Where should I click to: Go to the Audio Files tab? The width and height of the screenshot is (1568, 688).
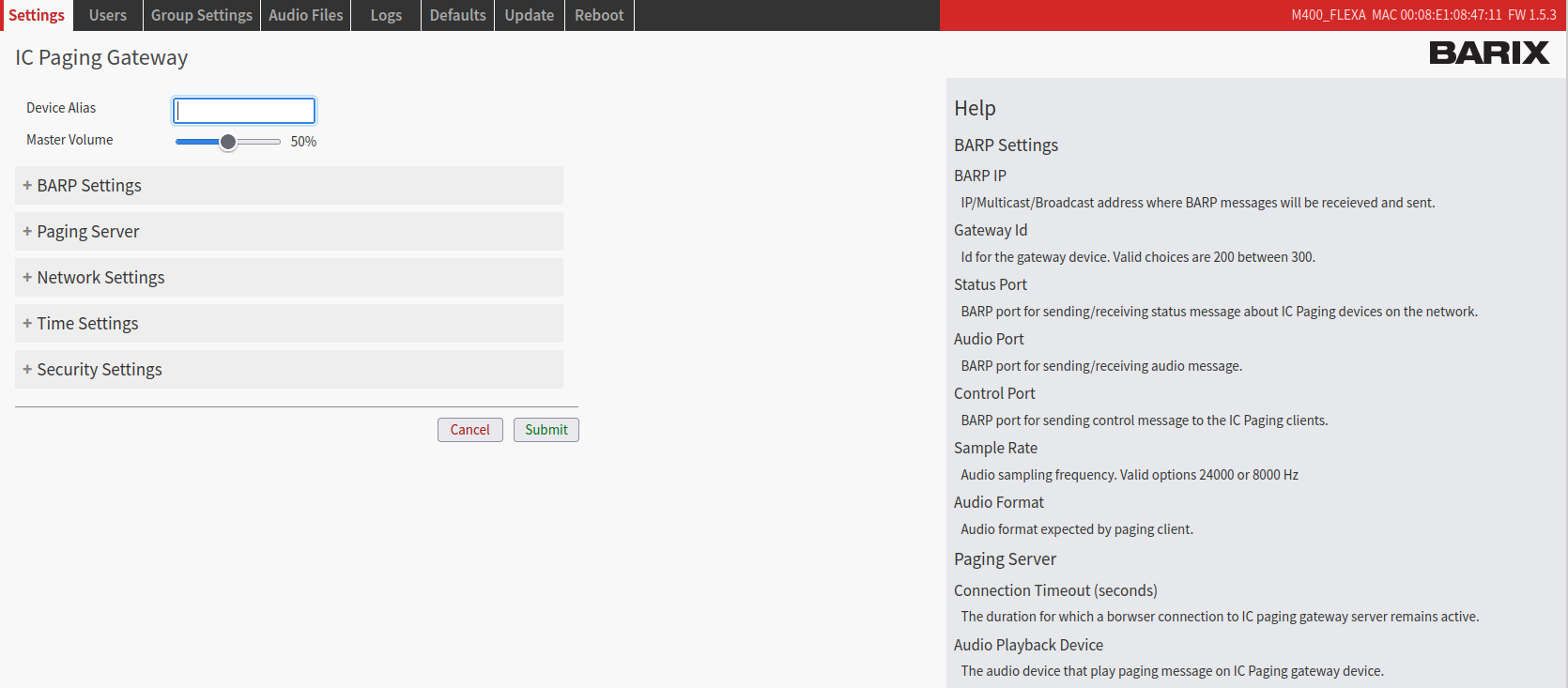tap(306, 15)
